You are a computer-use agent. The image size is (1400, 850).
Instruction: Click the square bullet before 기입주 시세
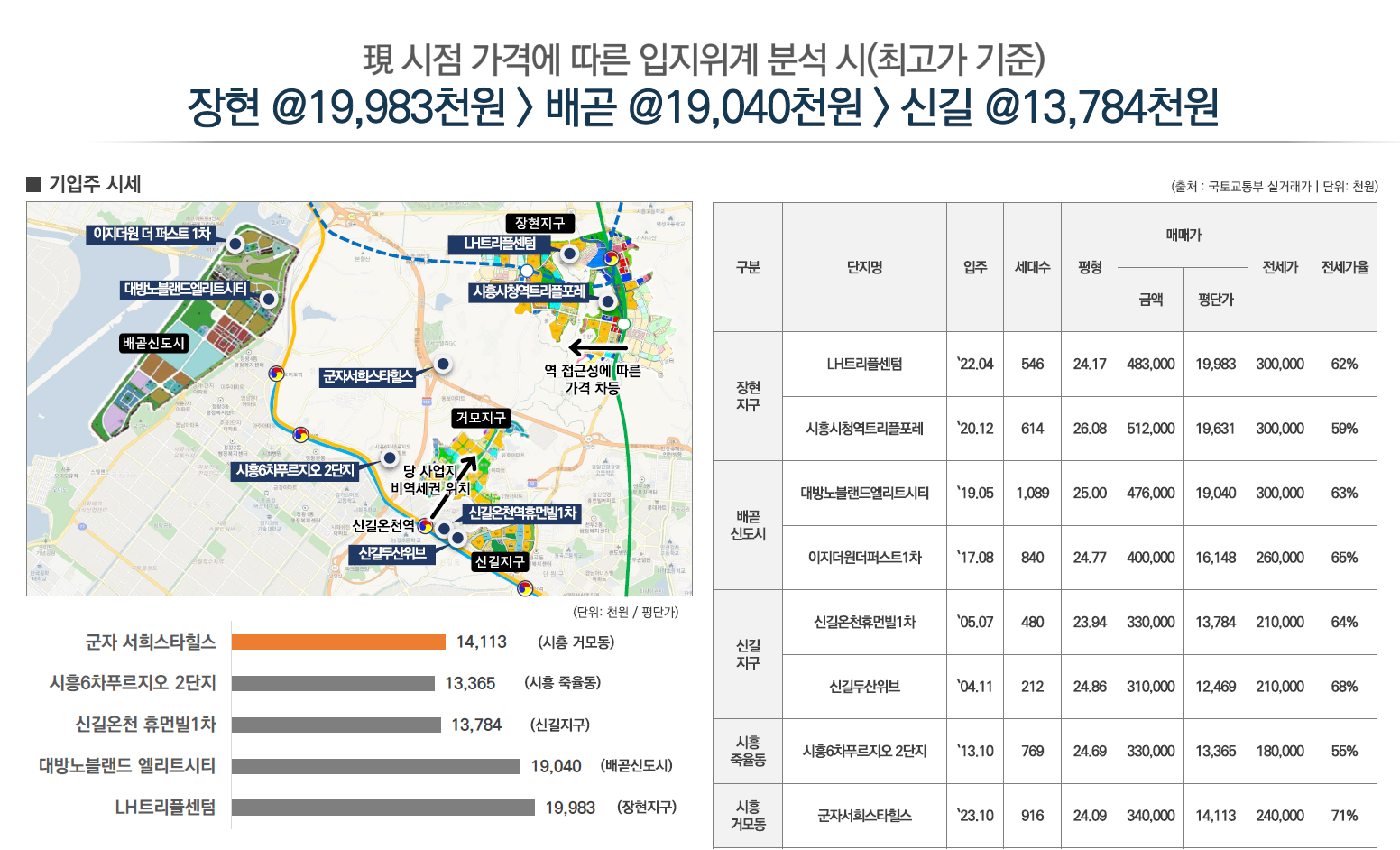[x=34, y=184]
